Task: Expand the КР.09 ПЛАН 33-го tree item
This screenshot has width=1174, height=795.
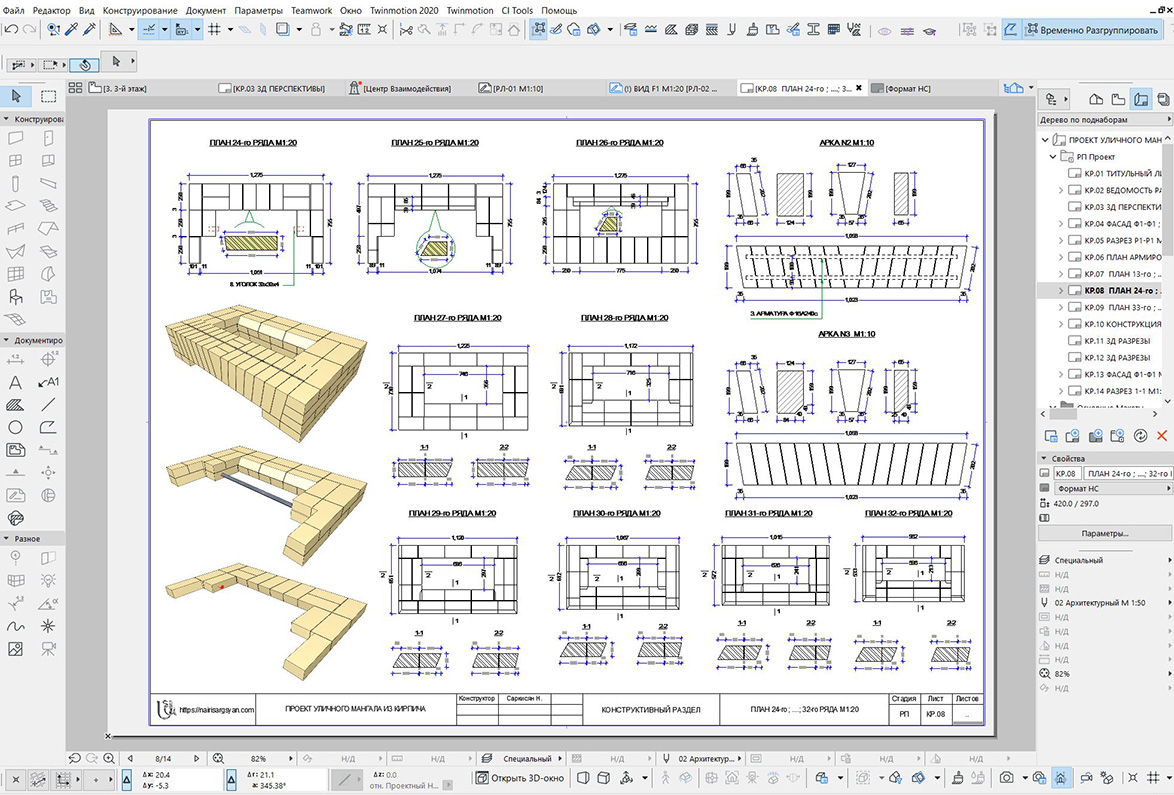Action: 1060,308
